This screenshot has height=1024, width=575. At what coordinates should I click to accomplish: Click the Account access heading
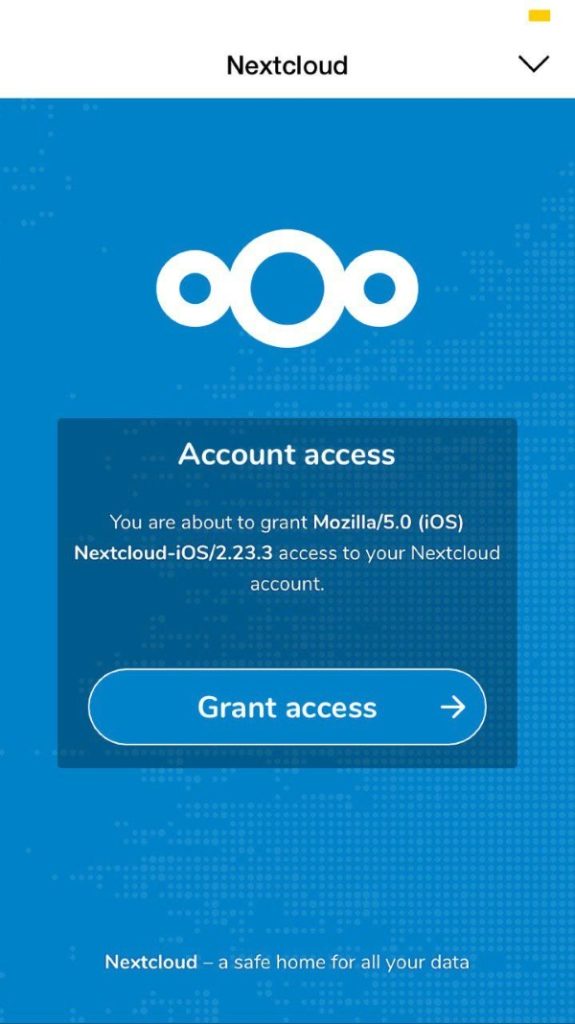click(287, 454)
